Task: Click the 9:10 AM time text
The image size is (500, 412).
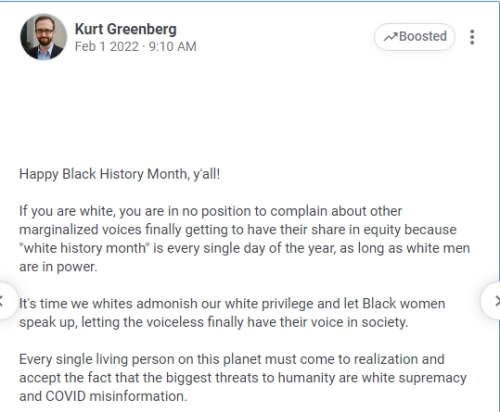Action: pos(172,46)
